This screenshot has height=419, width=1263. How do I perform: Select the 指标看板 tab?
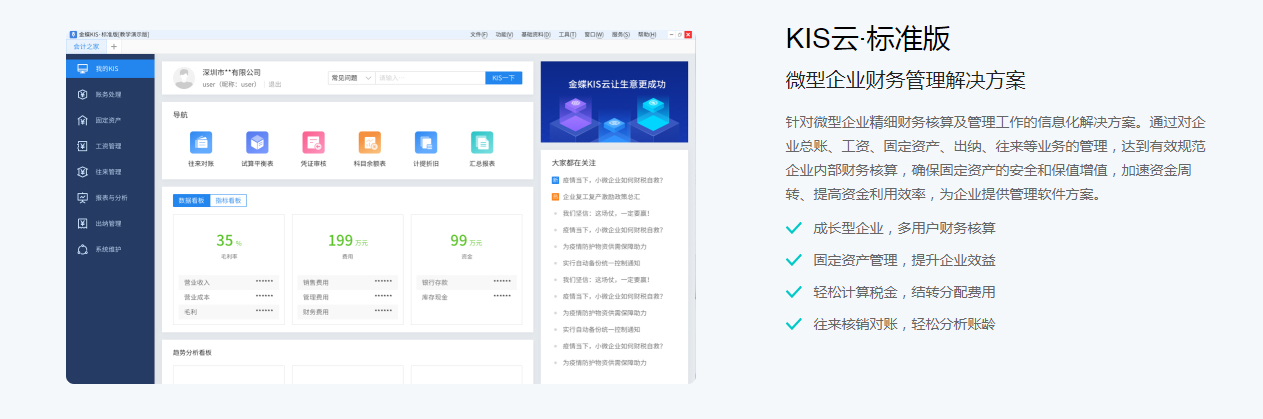coord(228,200)
